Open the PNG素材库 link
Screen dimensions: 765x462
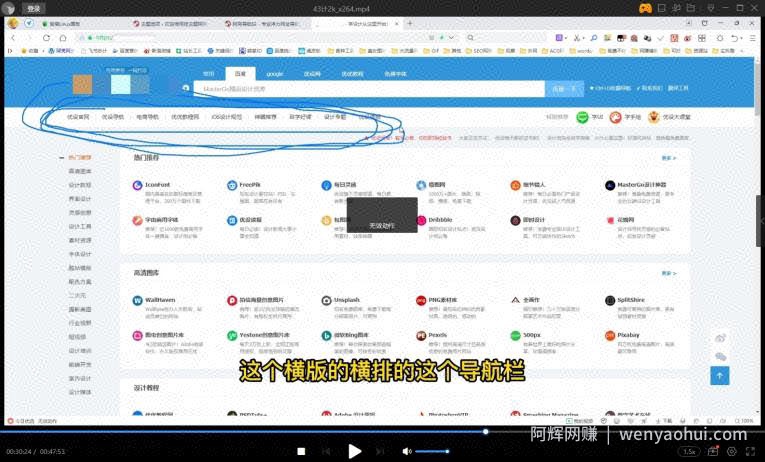443,300
